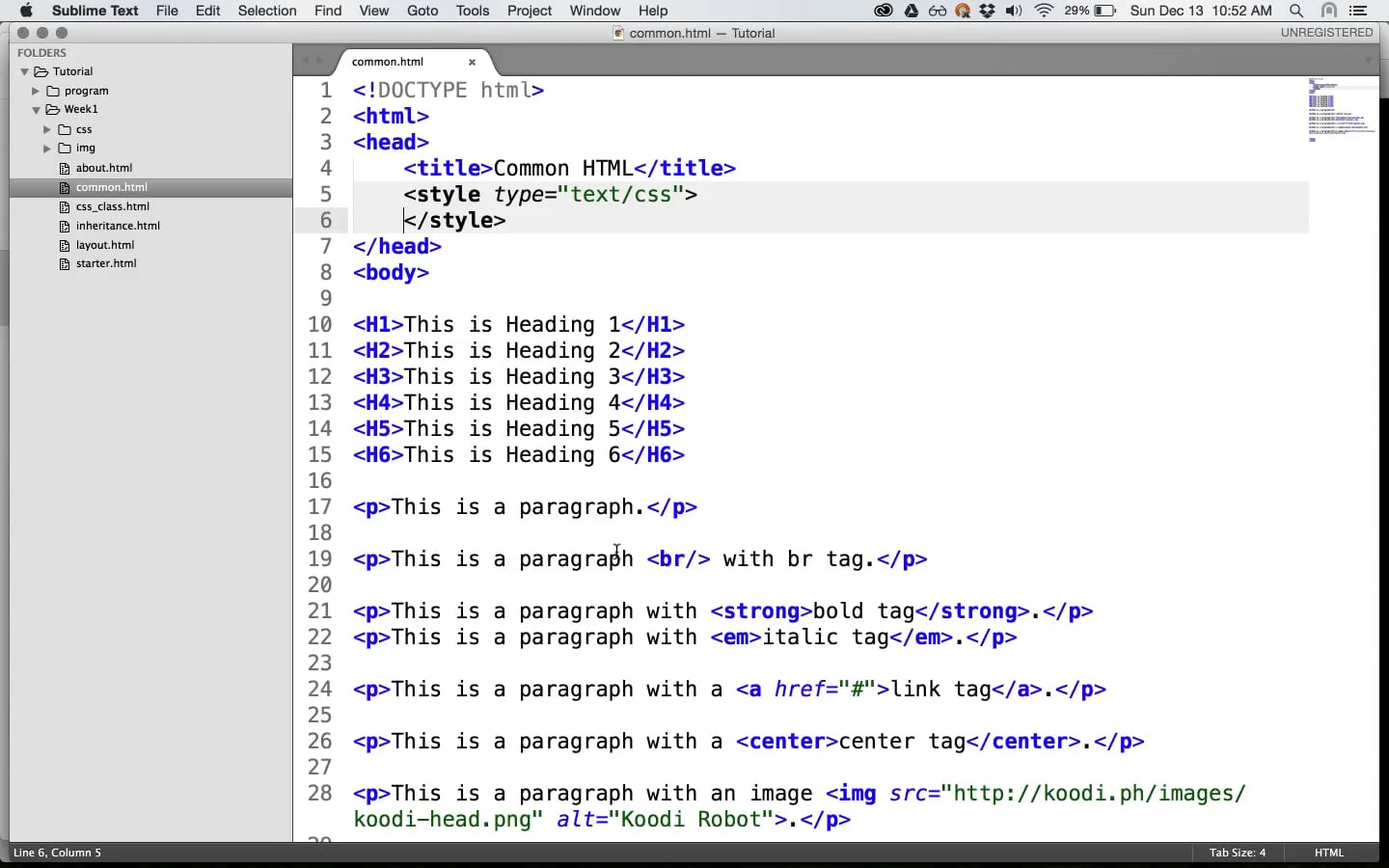Image resolution: width=1389 pixels, height=868 pixels.
Task: Open css_class.html file
Action: pyautogui.click(x=113, y=206)
